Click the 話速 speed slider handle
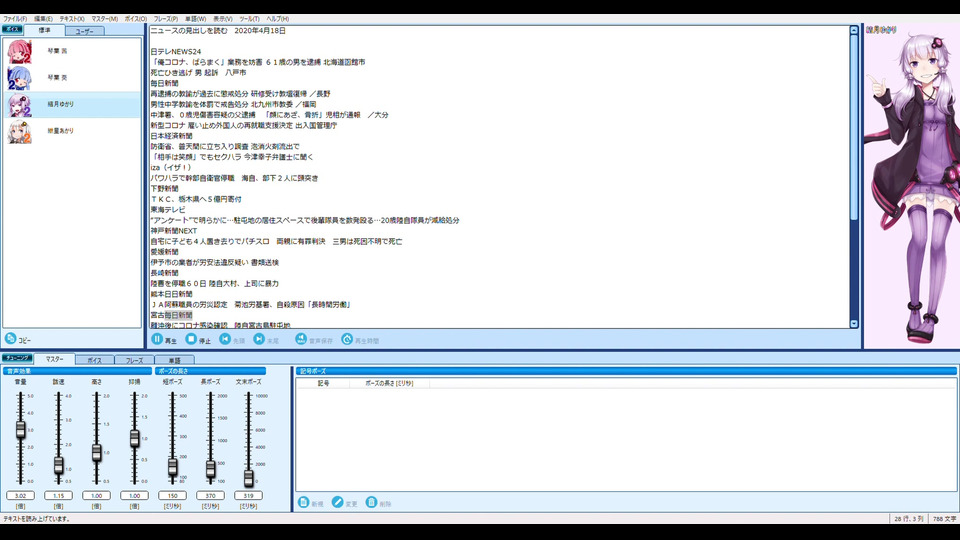 (59, 465)
